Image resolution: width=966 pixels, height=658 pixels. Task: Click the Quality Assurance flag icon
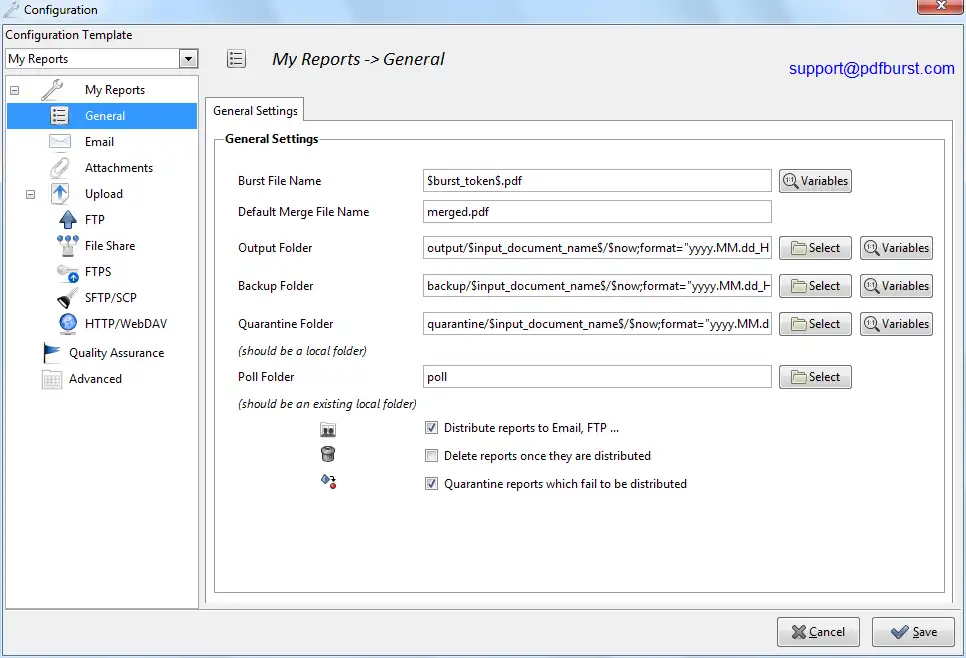(x=52, y=353)
